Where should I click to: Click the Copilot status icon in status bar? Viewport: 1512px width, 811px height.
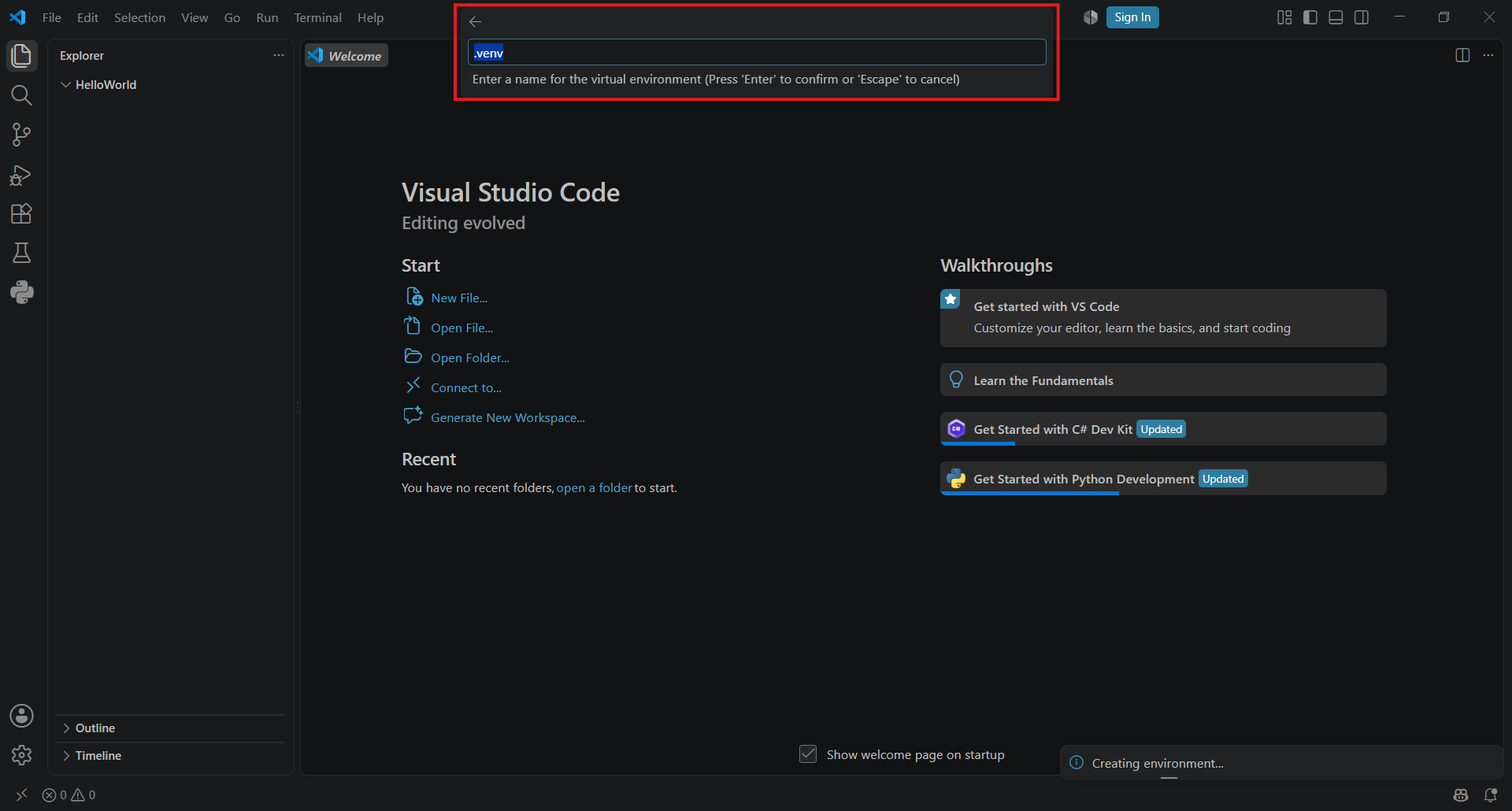click(x=1461, y=795)
